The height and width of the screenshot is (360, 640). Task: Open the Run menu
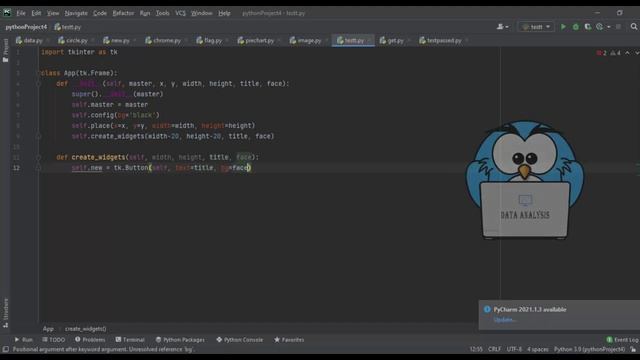click(145, 13)
